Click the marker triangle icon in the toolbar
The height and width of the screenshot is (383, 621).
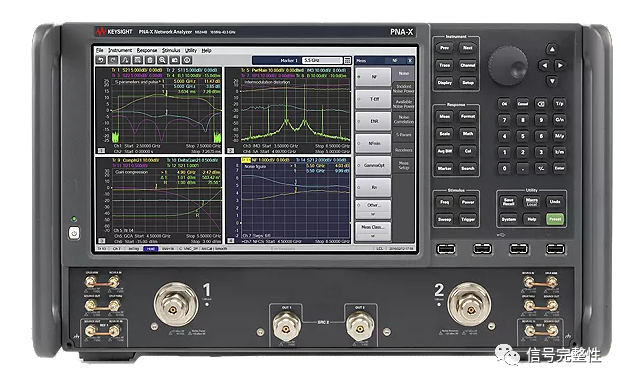pyautogui.click(x=126, y=60)
